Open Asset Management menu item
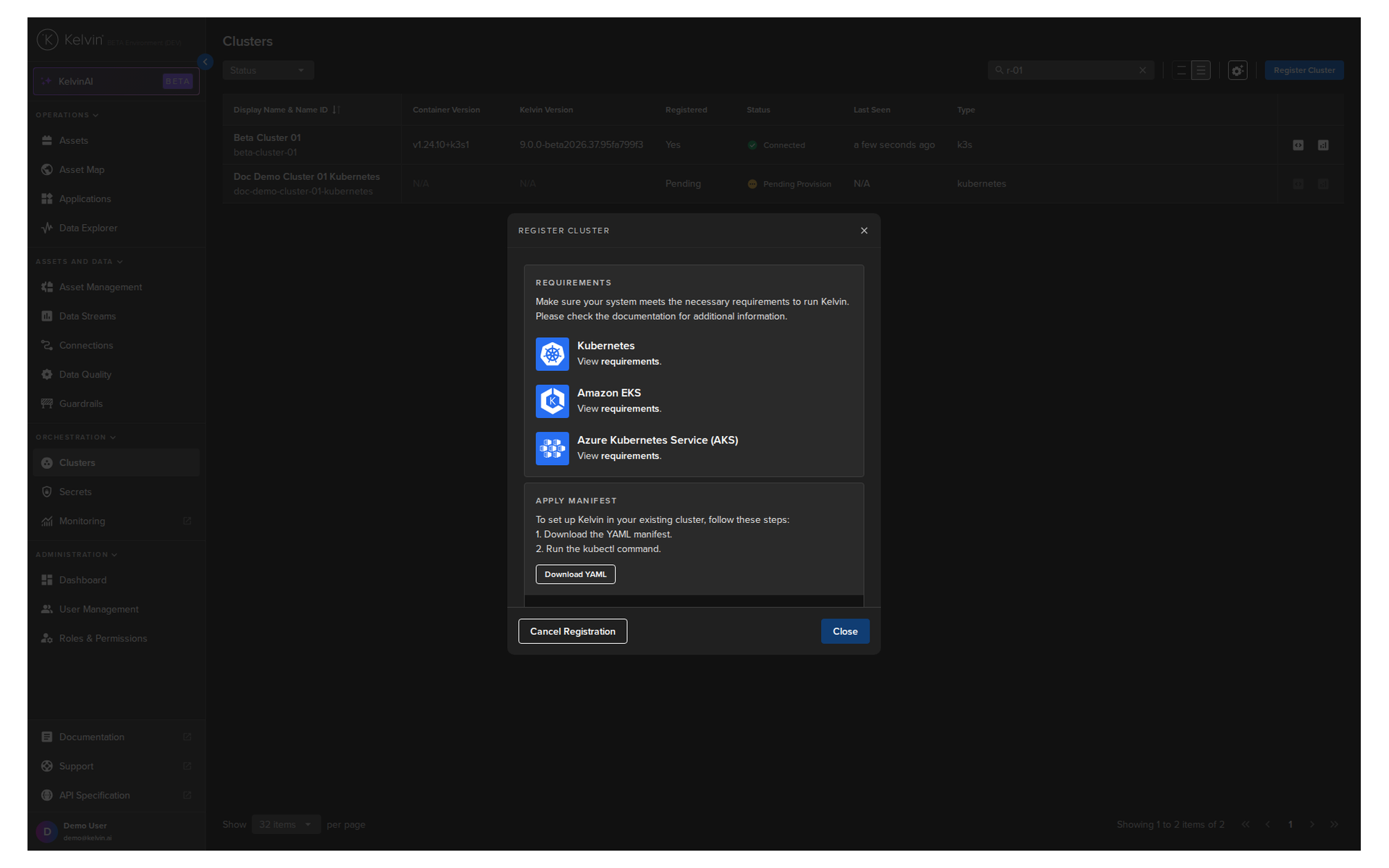Image resolution: width=1389 pixels, height=868 pixels. [100, 287]
